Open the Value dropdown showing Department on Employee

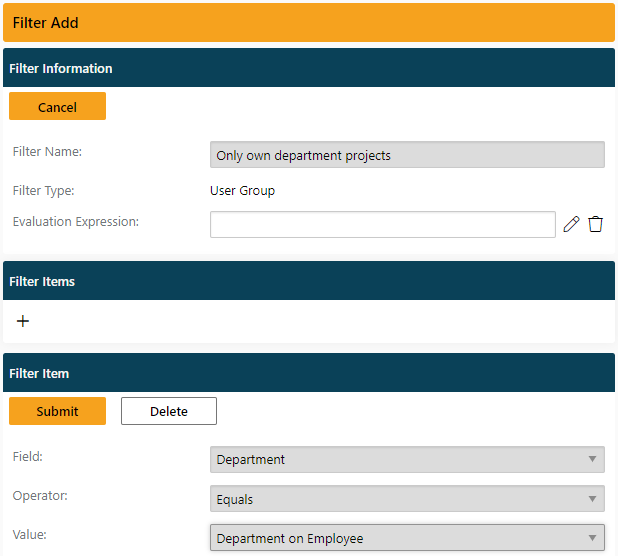[x=407, y=538]
